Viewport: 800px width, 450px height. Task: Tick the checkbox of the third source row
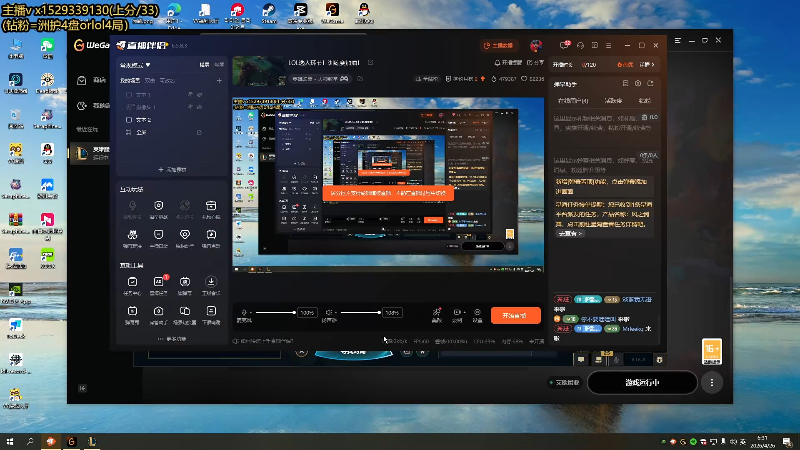click(129, 120)
